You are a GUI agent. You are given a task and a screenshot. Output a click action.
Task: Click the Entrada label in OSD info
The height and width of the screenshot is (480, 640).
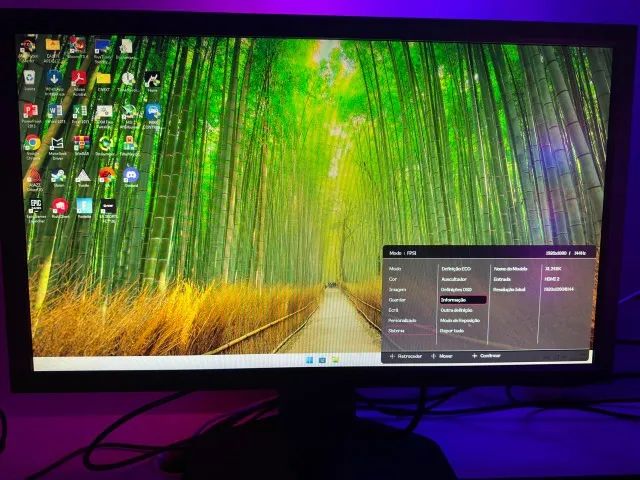point(502,279)
